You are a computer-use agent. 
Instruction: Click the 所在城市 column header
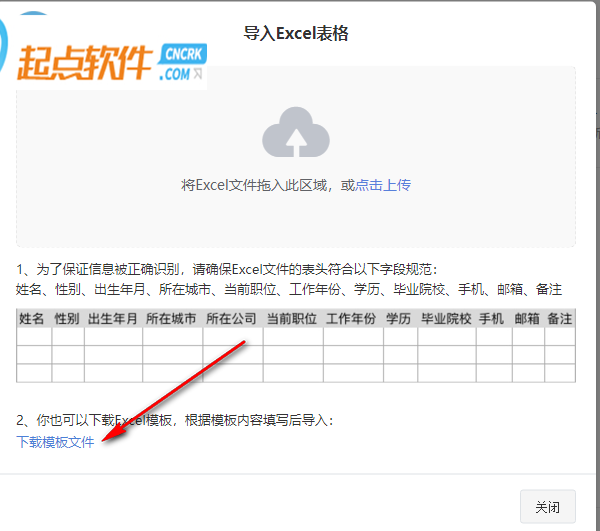[x=171, y=318]
